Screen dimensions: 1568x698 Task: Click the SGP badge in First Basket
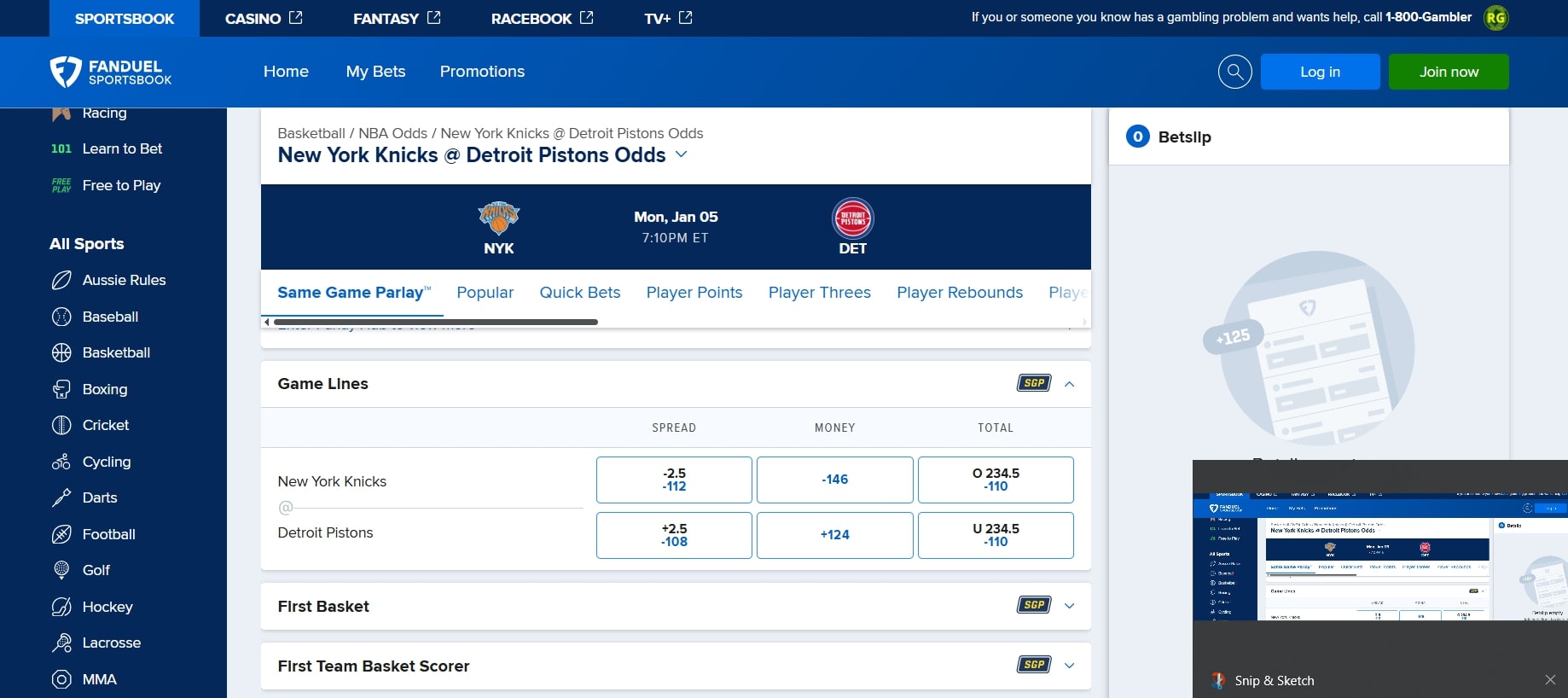[x=1034, y=605]
